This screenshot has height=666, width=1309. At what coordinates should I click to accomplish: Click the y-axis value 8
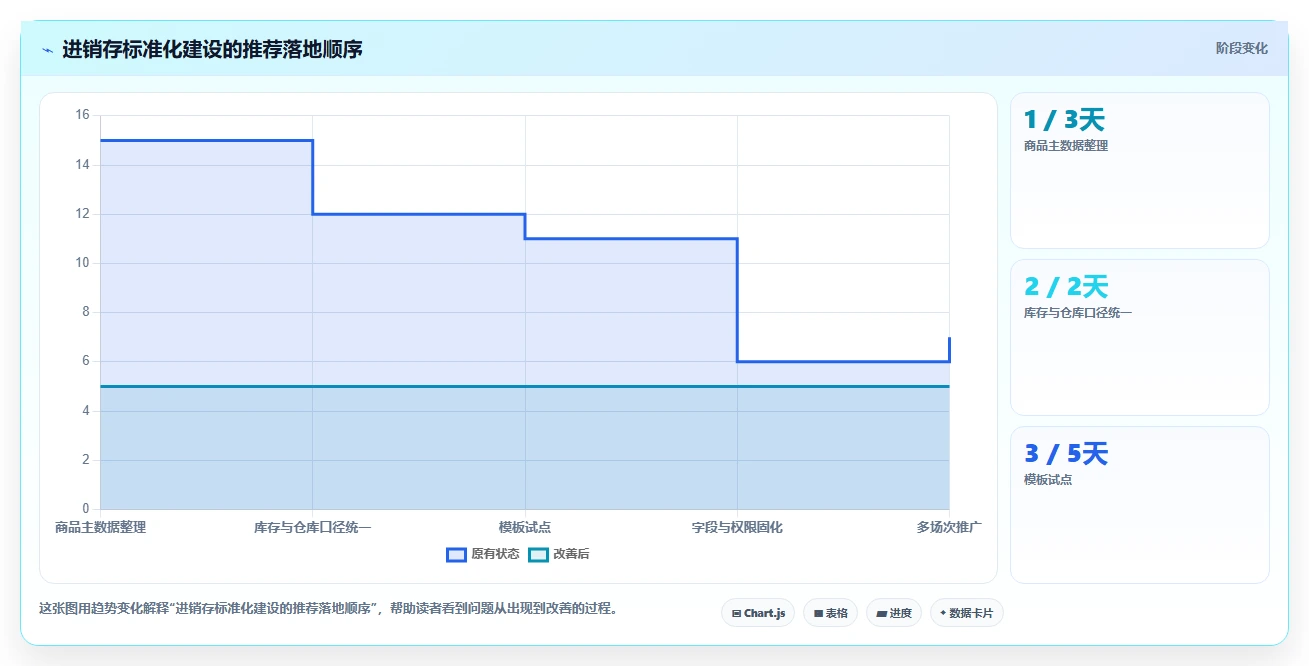click(x=85, y=312)
